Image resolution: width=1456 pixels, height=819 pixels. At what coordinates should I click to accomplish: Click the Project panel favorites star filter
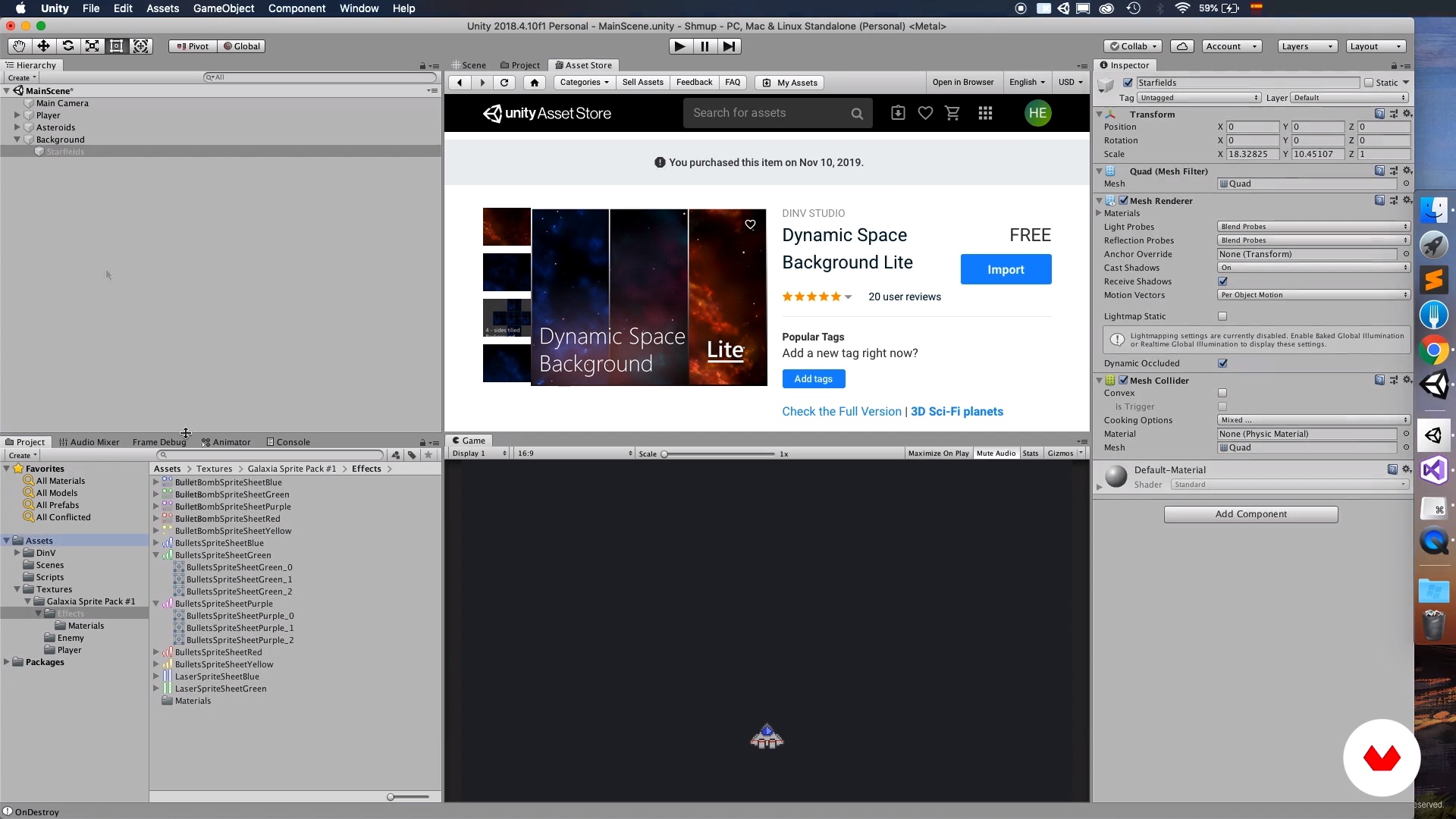click(428, 455)
